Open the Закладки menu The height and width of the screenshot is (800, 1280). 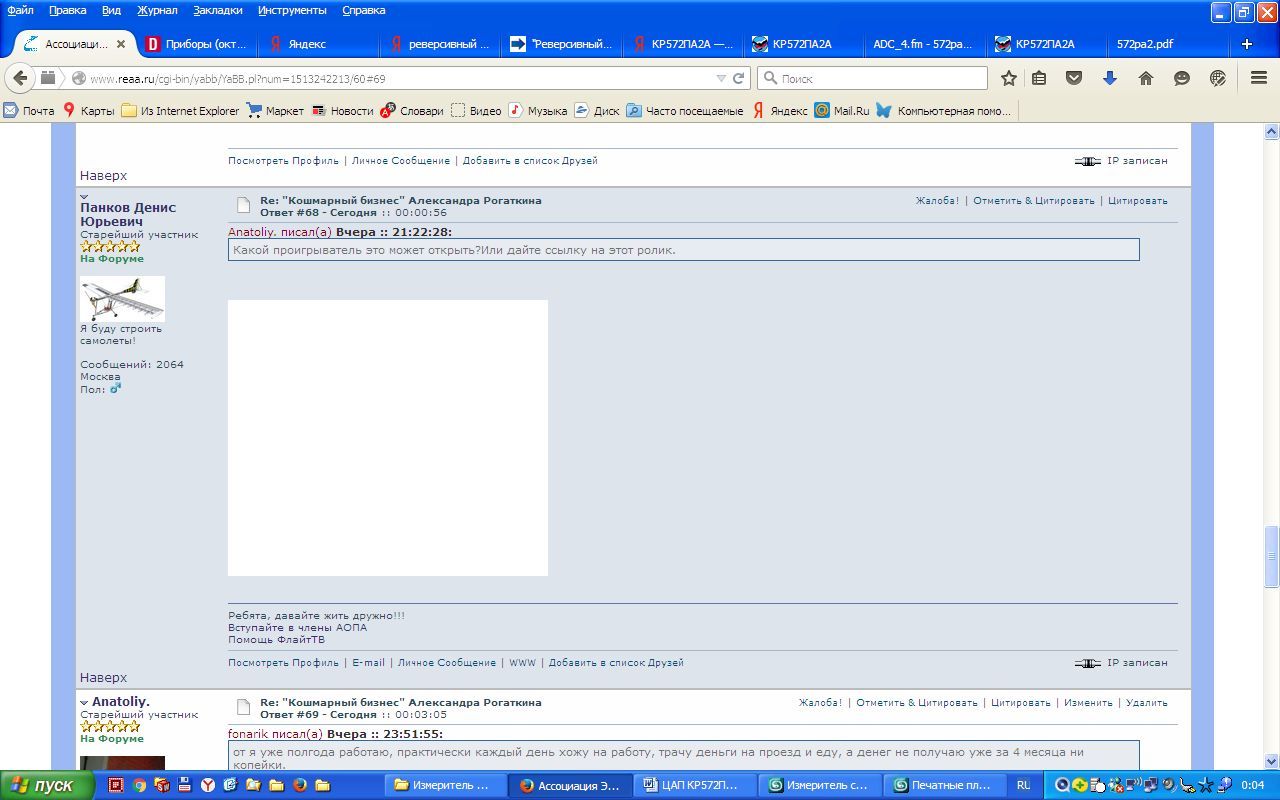click(x=217, y=10)
